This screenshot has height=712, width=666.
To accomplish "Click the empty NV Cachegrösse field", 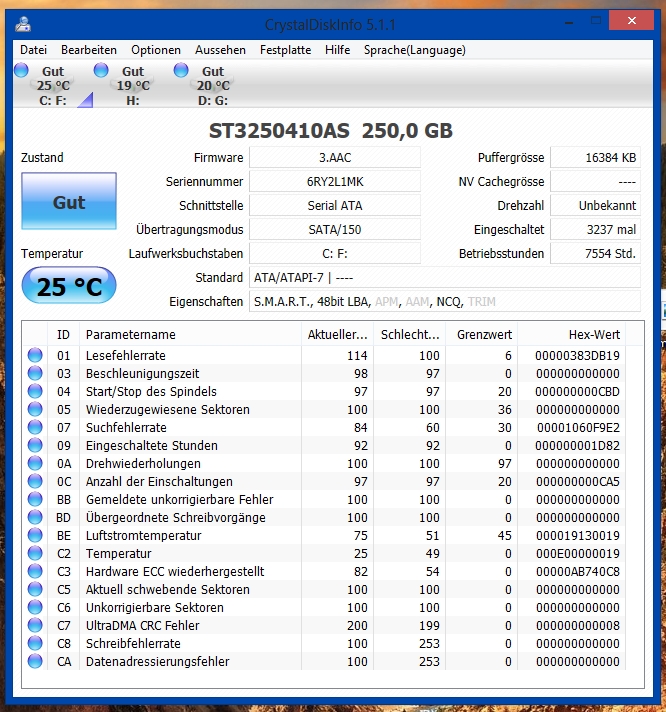I will (596, 182).
